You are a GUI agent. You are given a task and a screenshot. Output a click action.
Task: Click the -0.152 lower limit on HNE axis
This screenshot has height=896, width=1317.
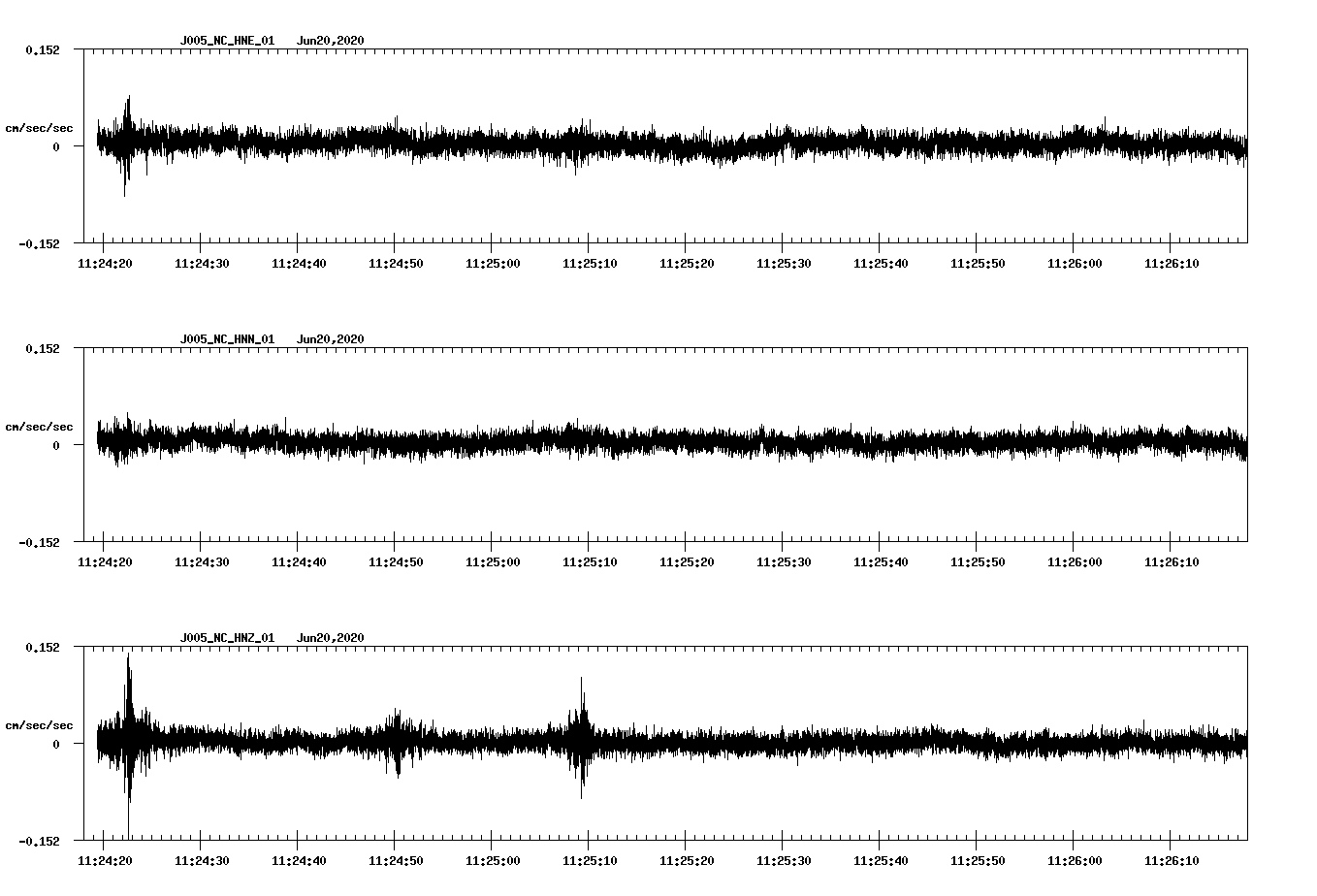pos(39,243)
